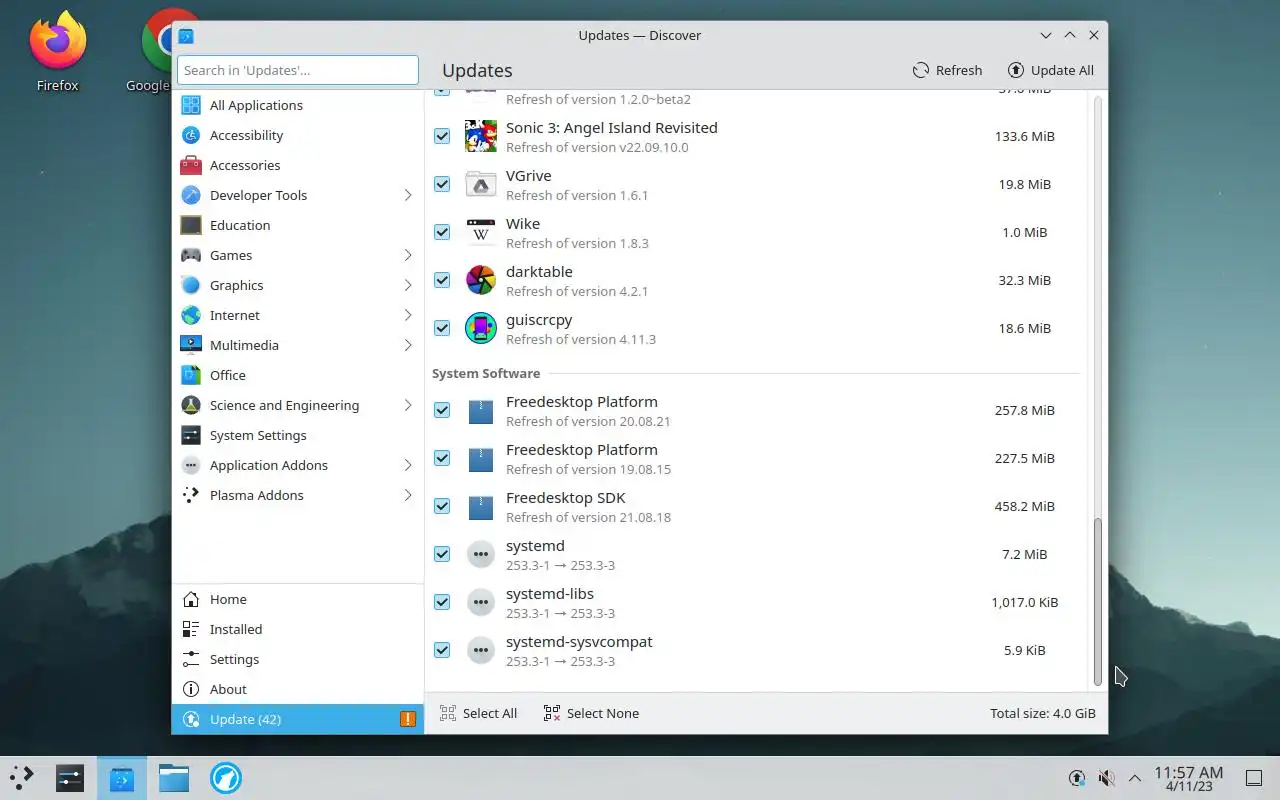Image resolution: width=1280 pixels, height=800 pixels.
Task: Click the compass browser taskbar icon
Action: pyautogui.click(x=226, y=778)
